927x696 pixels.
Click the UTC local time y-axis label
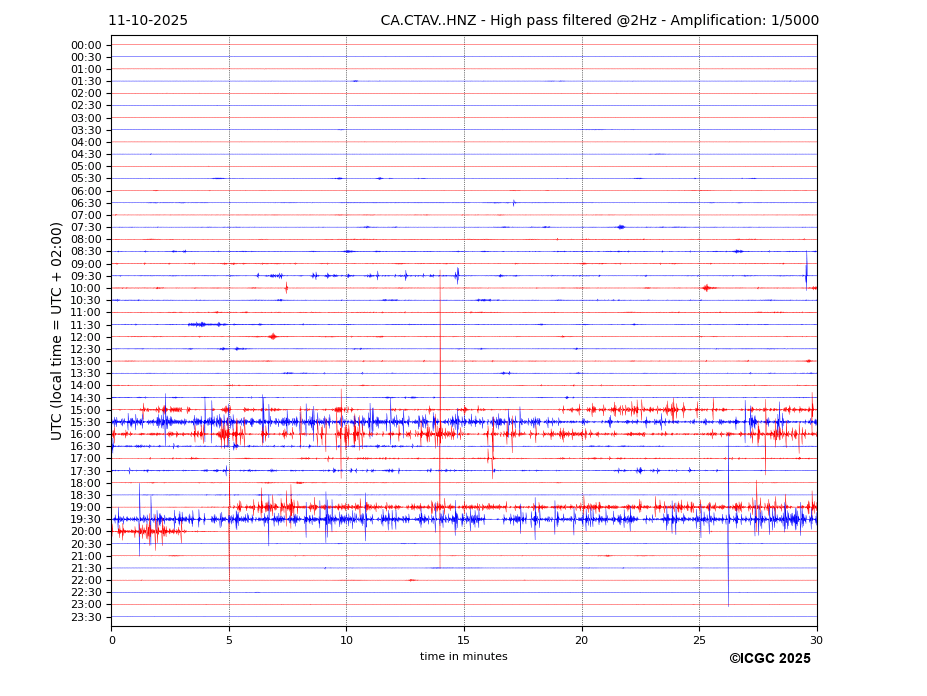(x=58, y=330)
